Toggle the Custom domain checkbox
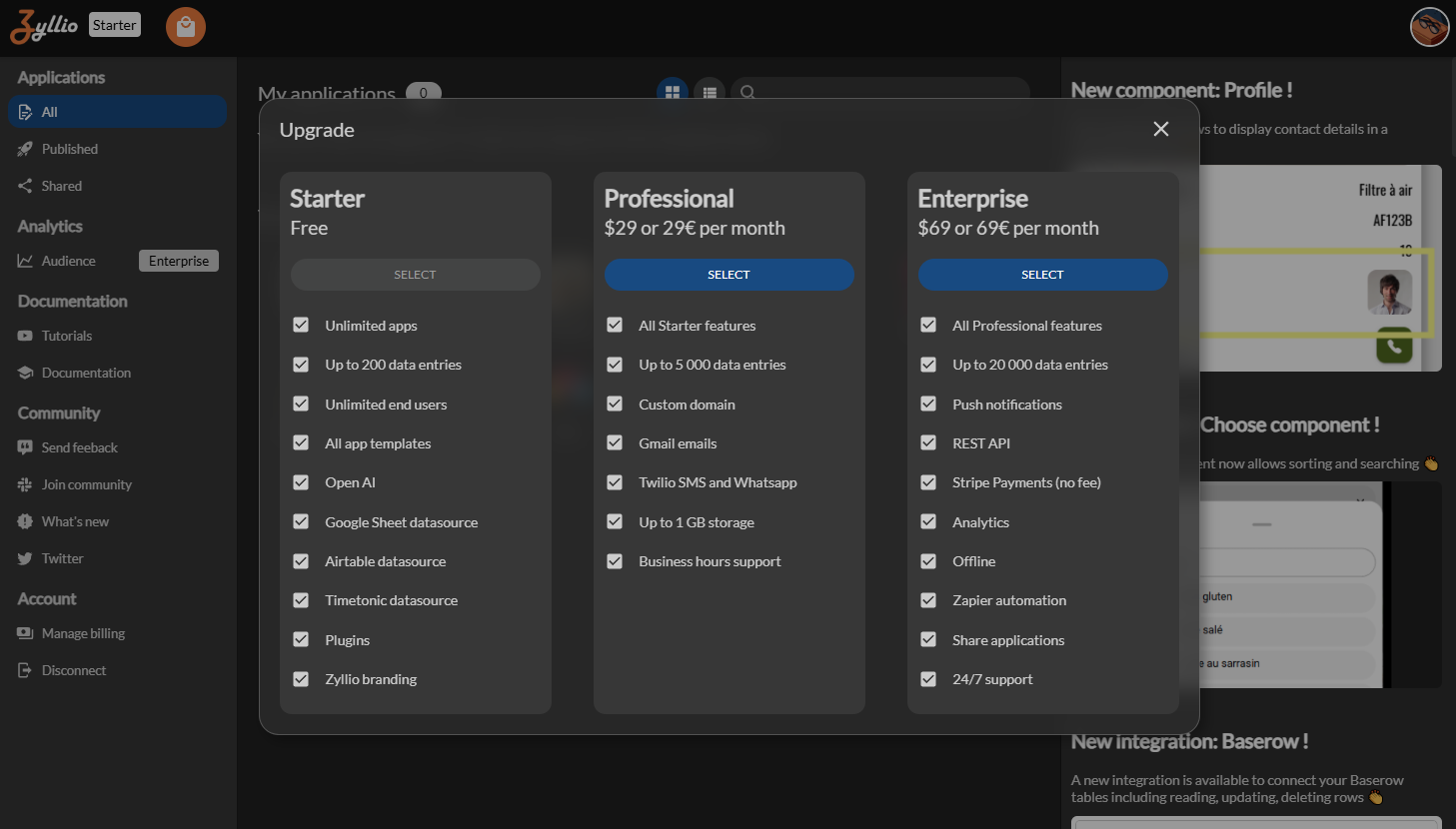The width and height of the screenshot is (1456, 829). click(x=615, y=405)
